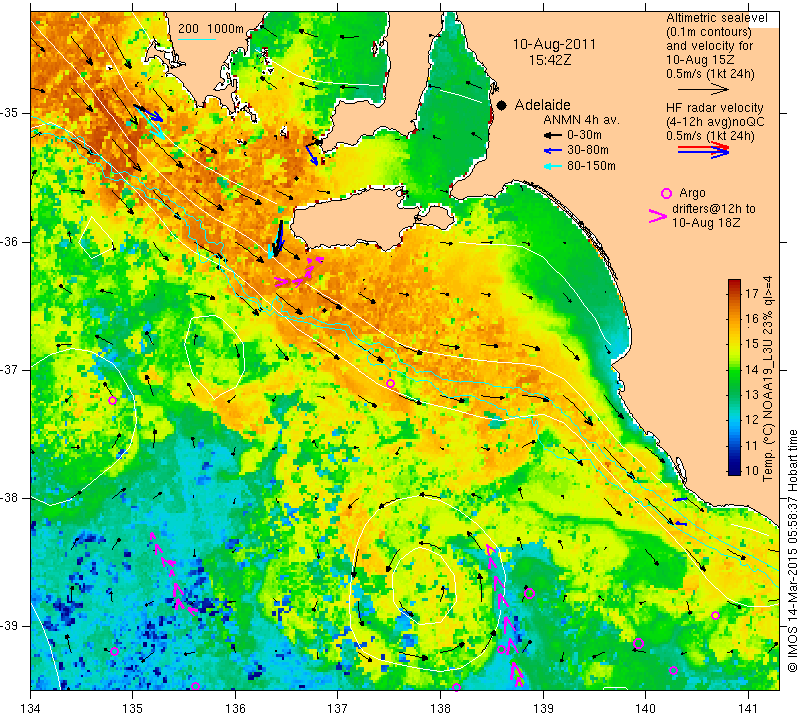
Task: Click the 17 tick label on temperature colorbar
Action: point(752,293)
